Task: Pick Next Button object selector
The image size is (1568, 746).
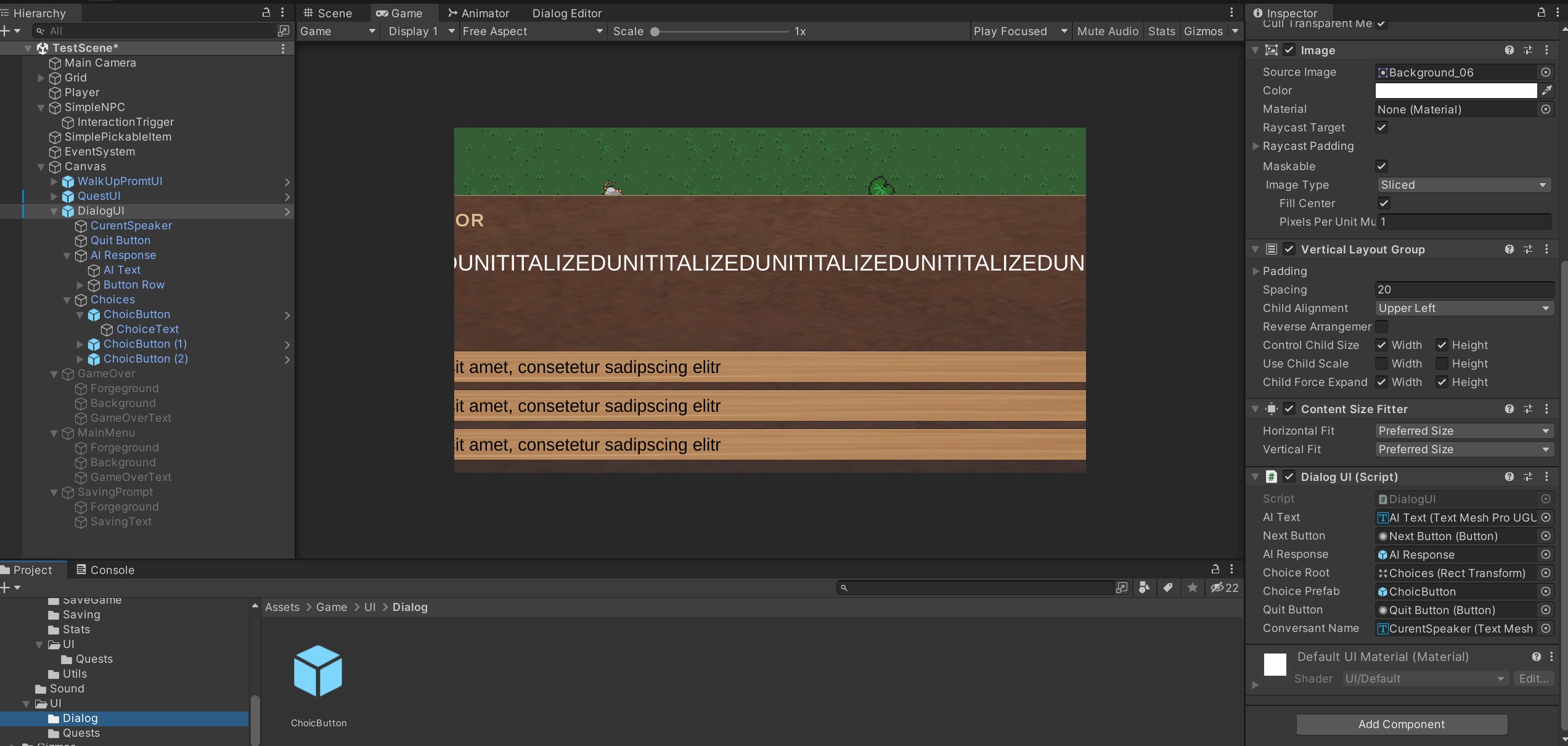Action: 1546,536
